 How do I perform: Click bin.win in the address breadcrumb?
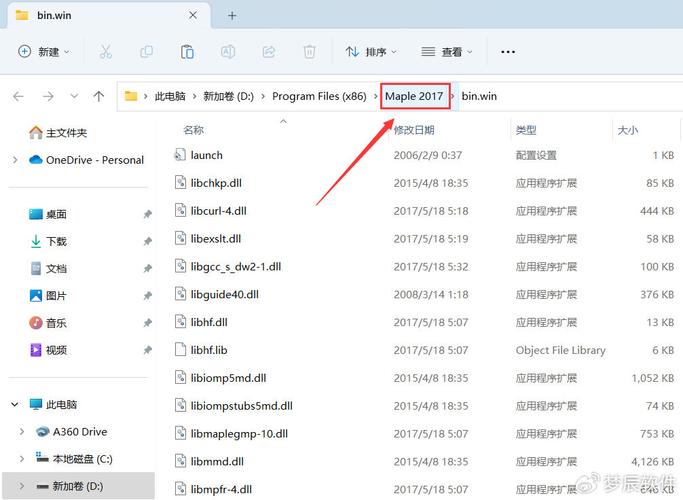click(x=479, y=96)
